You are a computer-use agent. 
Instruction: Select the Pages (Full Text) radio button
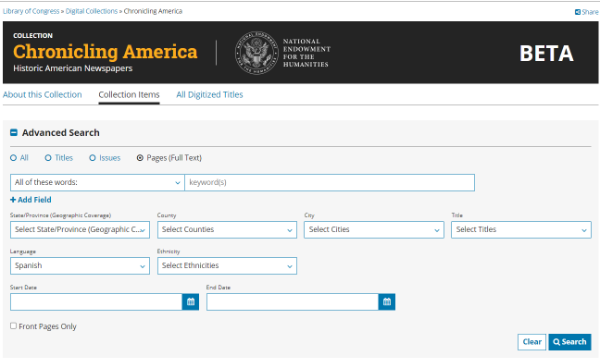[x=140, y=158]
